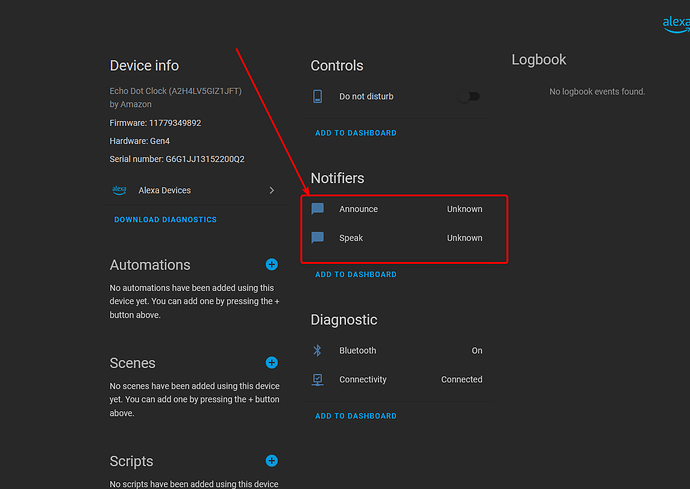Click the Unknown state for Speak

pos(465,238)
